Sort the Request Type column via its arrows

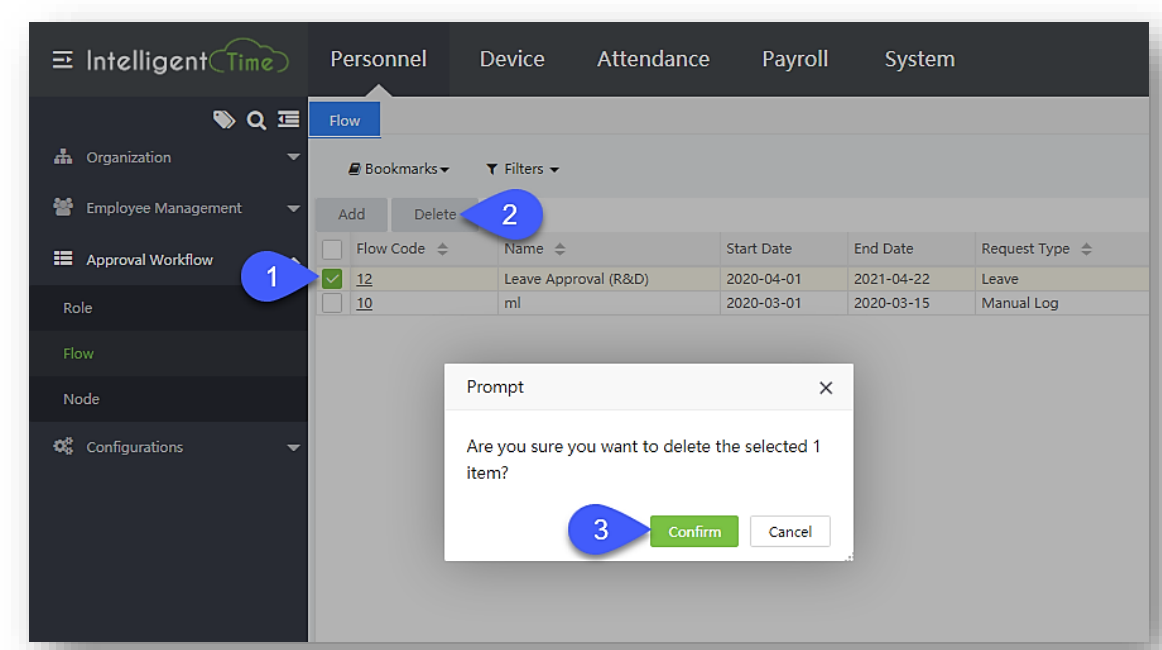click(1086, 249)
